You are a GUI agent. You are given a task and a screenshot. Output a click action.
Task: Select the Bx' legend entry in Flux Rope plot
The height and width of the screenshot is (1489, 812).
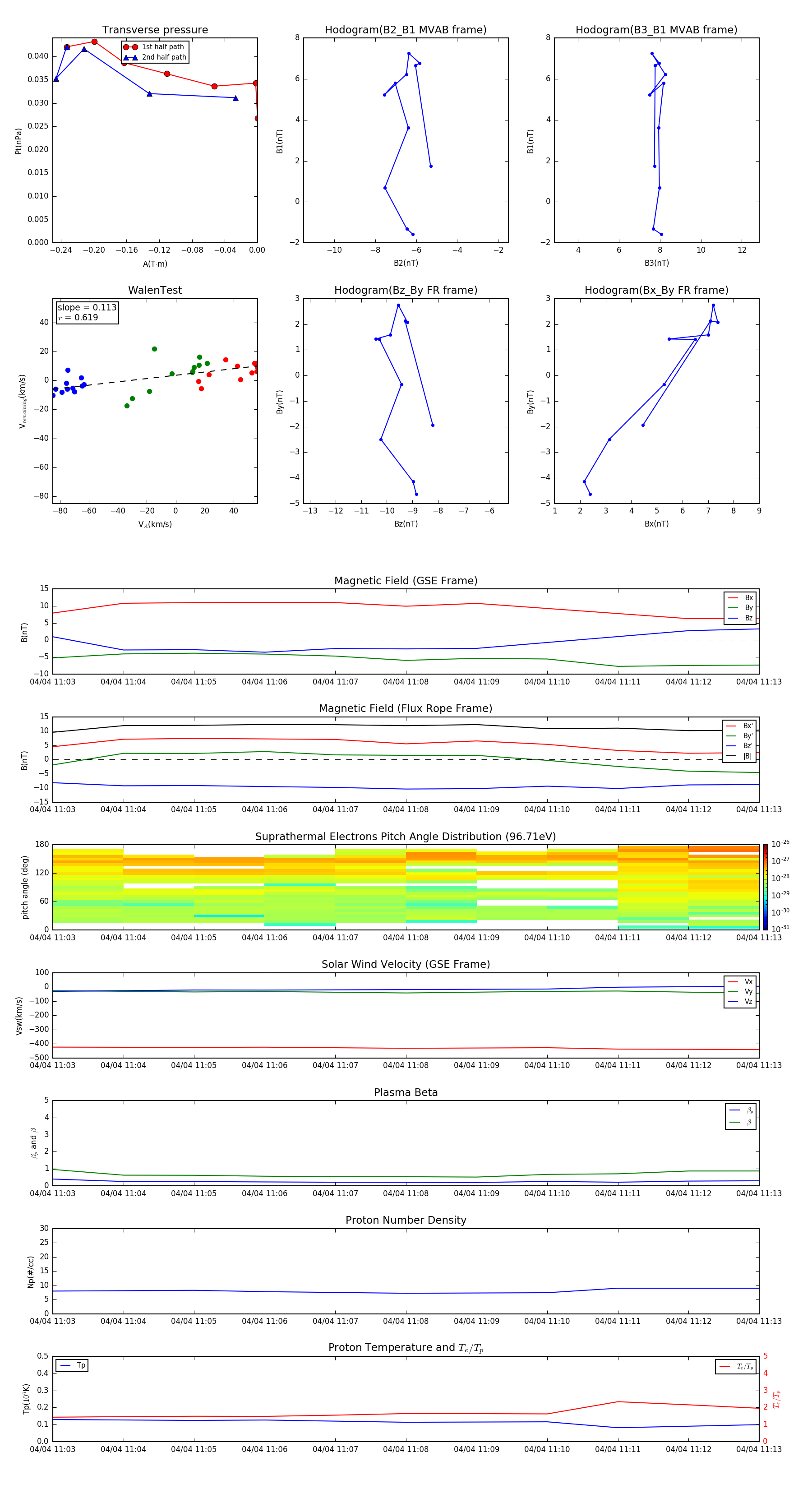[x=740, y=726]
